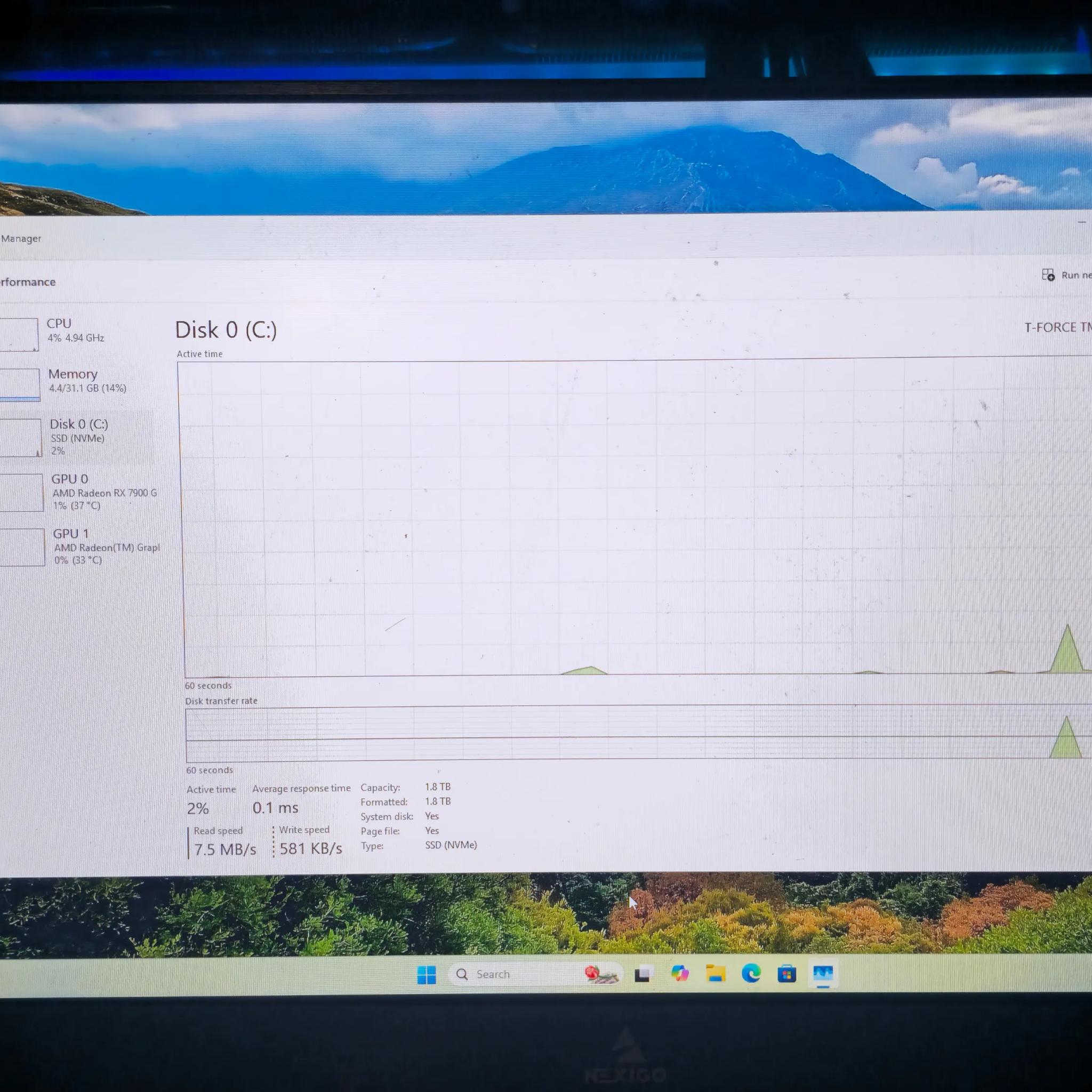Screen dimensions: 1092x1092
Task: Click the taskbar Search box
Action: [535, 974]
